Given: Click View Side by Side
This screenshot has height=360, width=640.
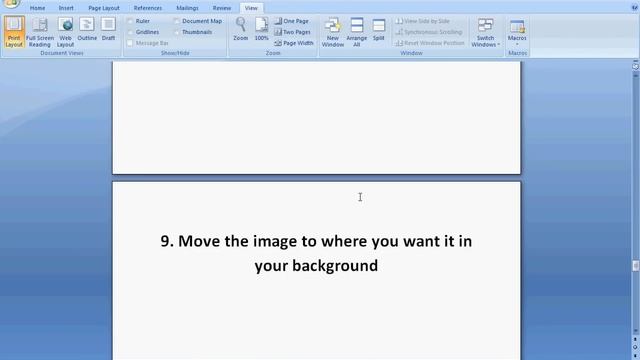Looking at the screenshot, I should click(422, 21).
